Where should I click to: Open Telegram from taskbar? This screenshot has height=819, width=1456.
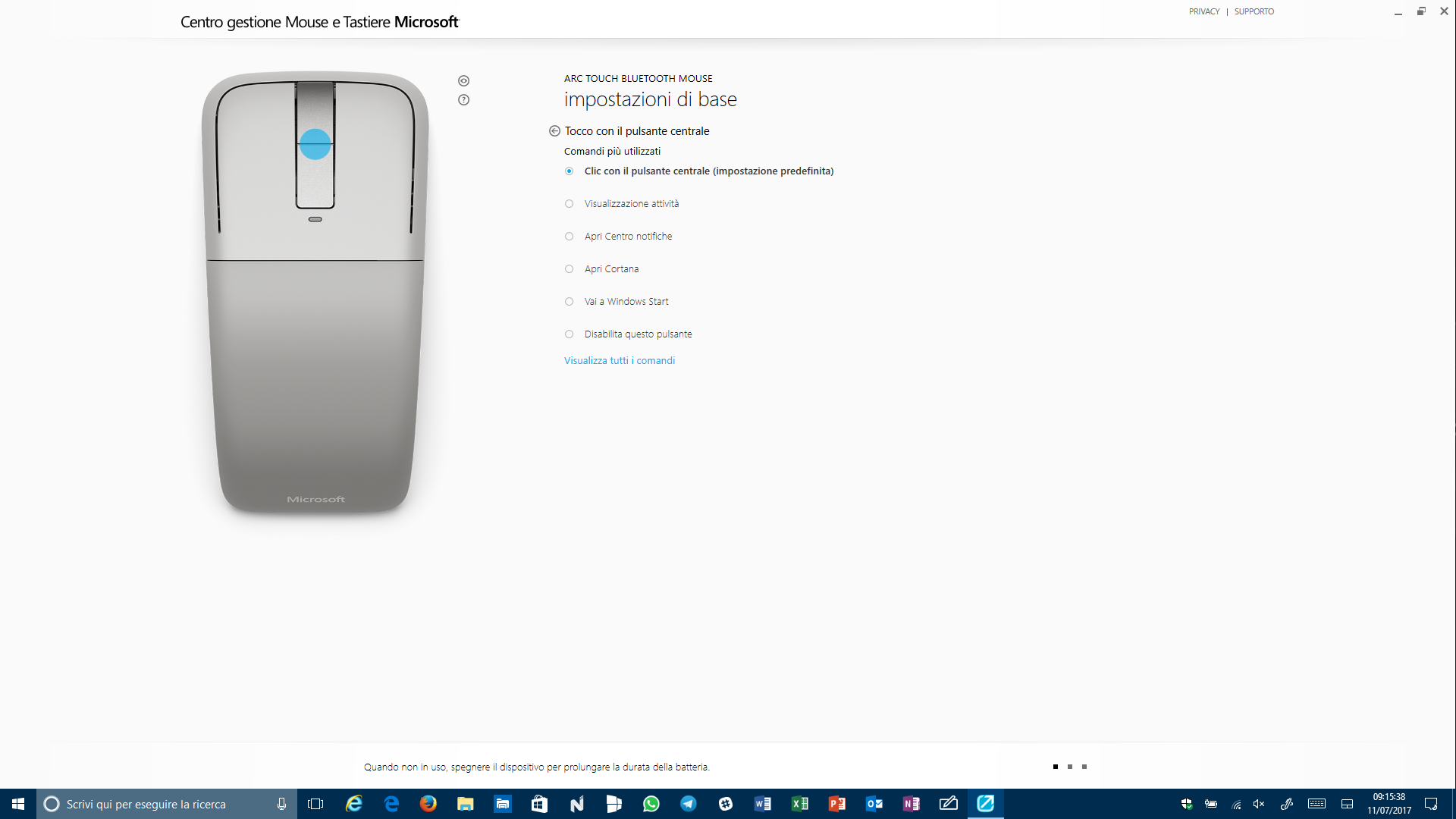click(689, 804)
